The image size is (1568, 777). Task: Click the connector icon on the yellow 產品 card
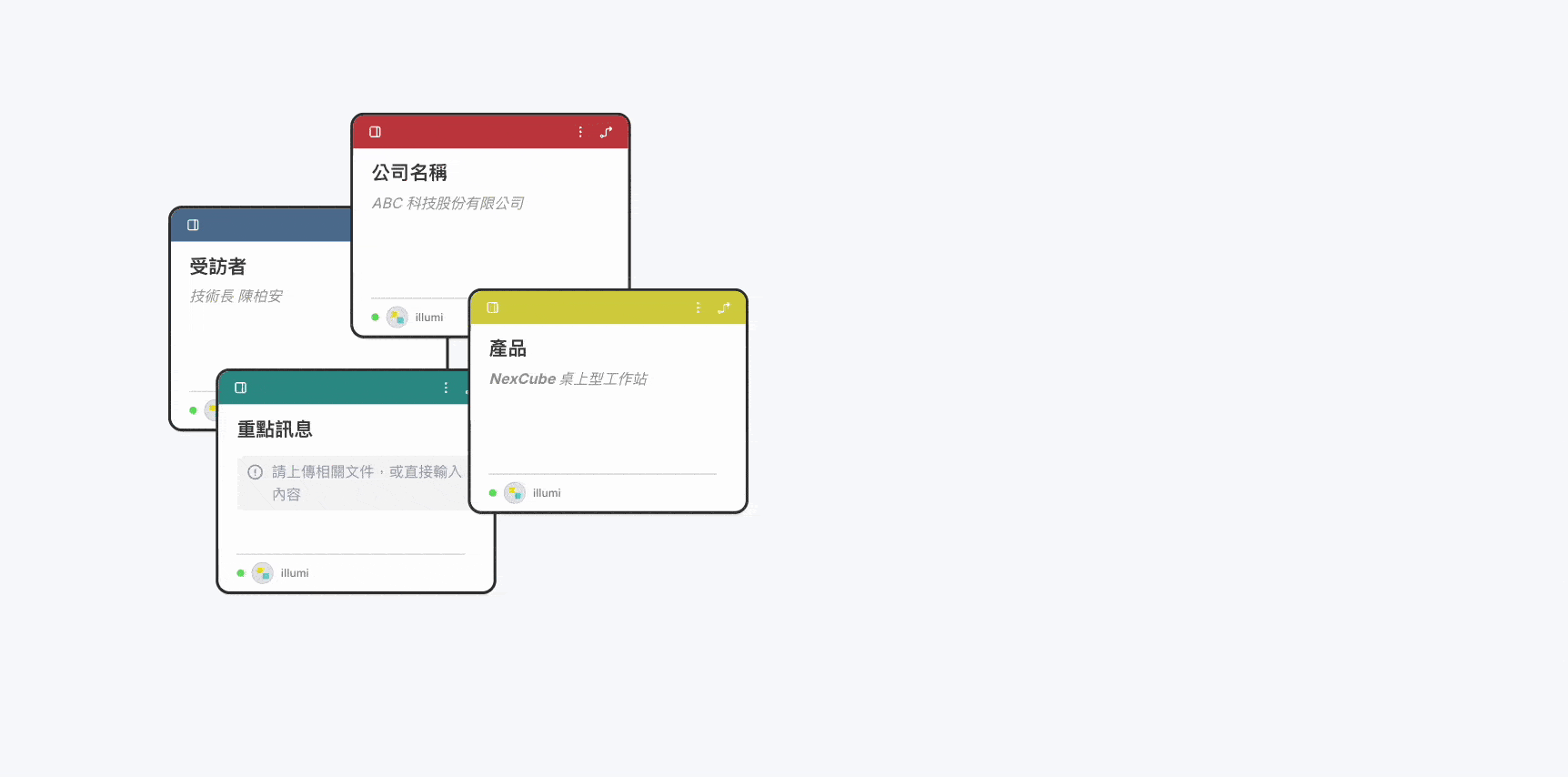[x=724, y=308]
